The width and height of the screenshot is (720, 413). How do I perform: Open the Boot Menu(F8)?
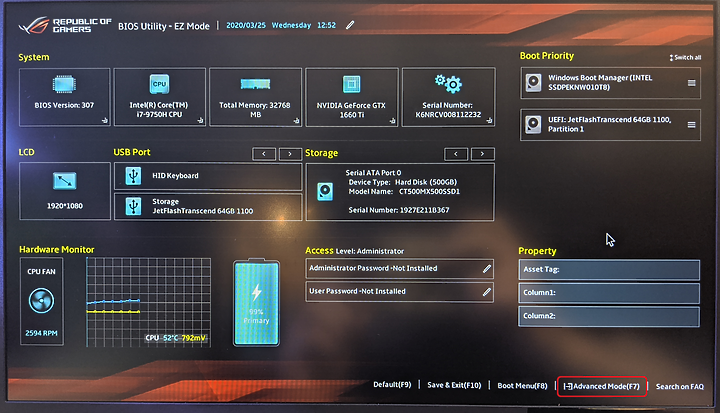(522, 385)
